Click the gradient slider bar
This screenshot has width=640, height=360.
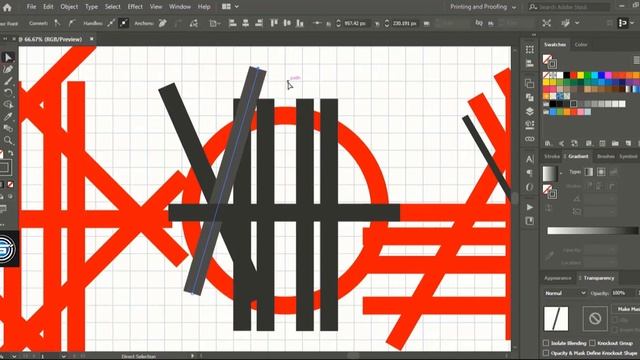pos(592,231)
